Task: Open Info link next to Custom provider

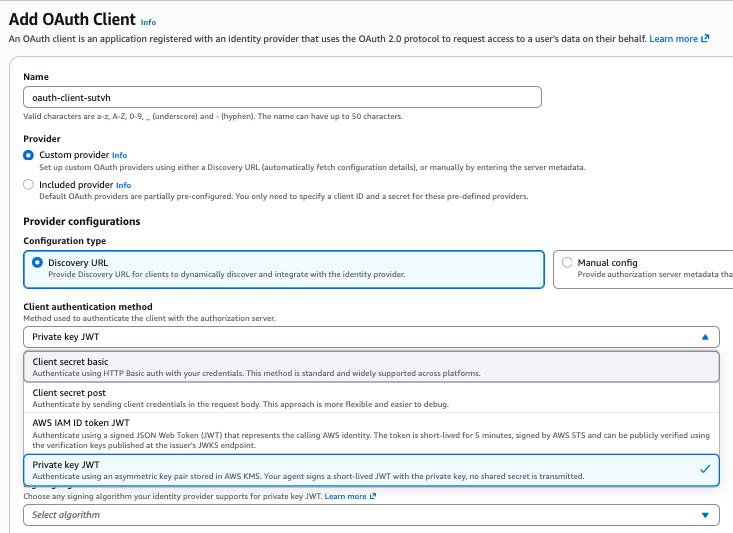Action: [119, 155]
